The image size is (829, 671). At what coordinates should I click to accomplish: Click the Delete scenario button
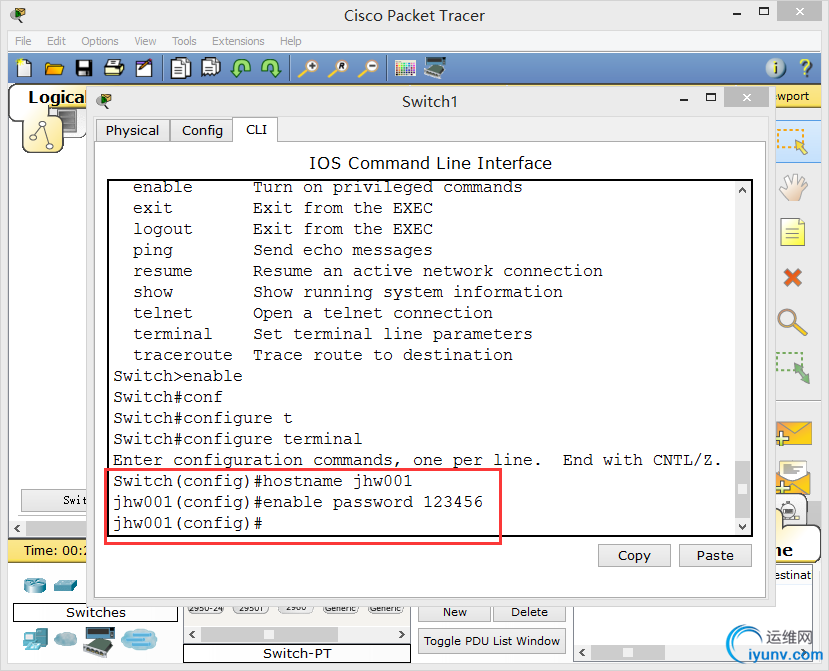coord(529,612)
